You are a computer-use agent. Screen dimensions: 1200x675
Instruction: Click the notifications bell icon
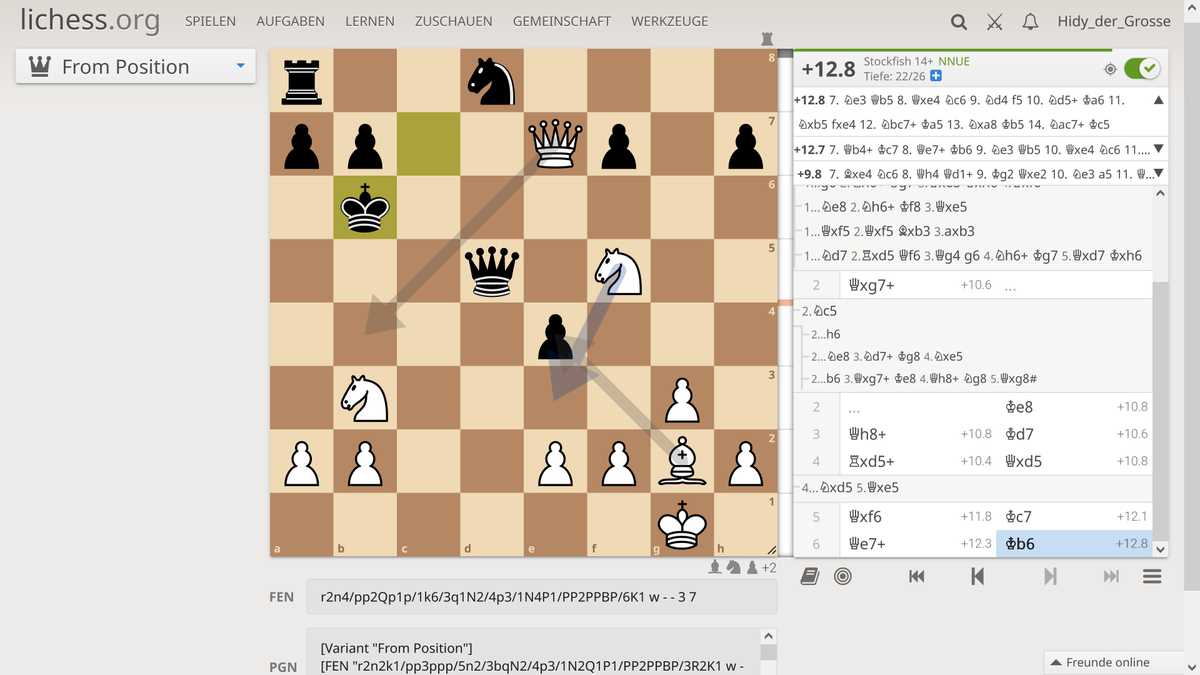(1030, 21)
